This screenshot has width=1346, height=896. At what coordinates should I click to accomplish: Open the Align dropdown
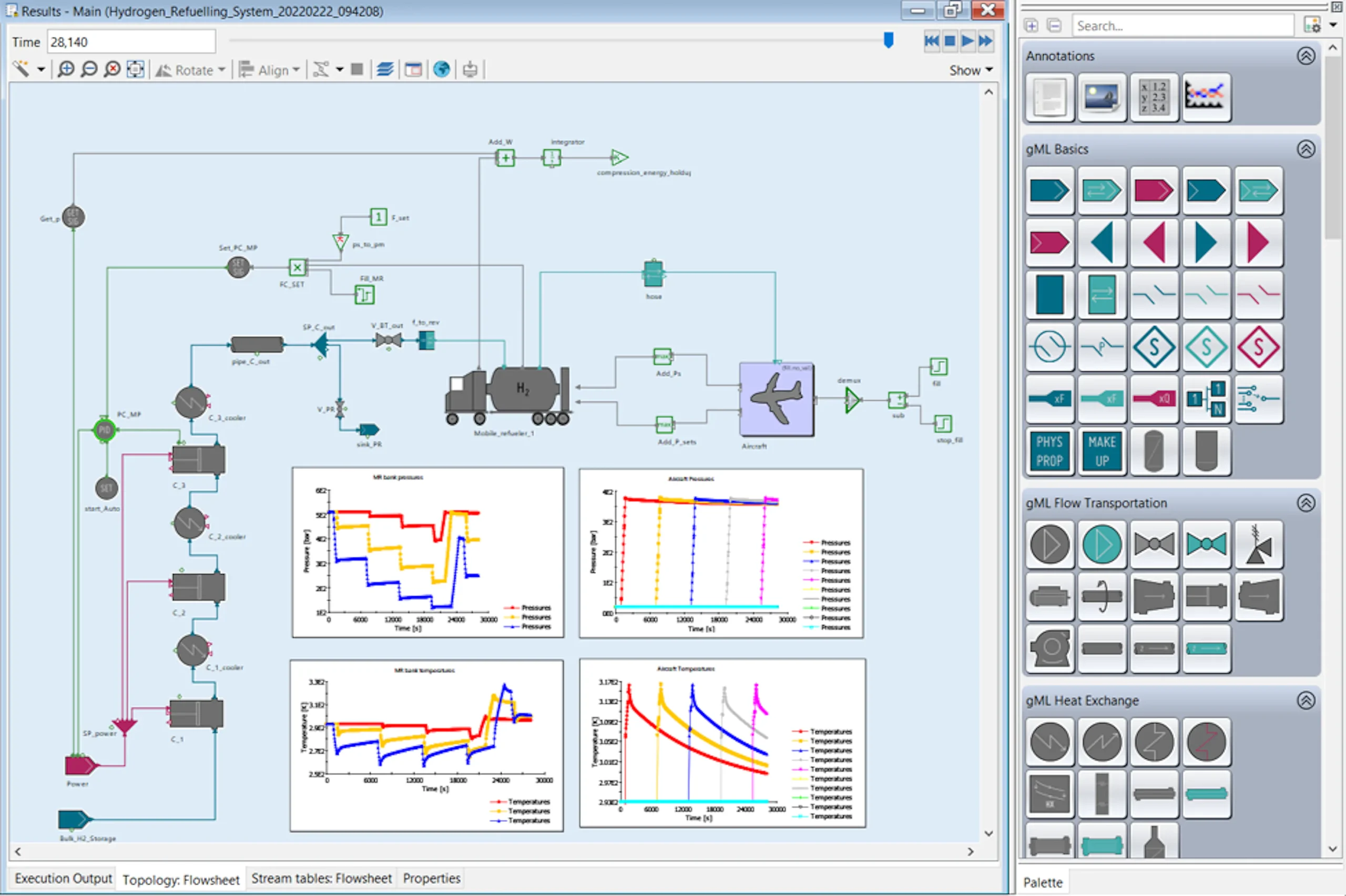(x=270, y=70)
